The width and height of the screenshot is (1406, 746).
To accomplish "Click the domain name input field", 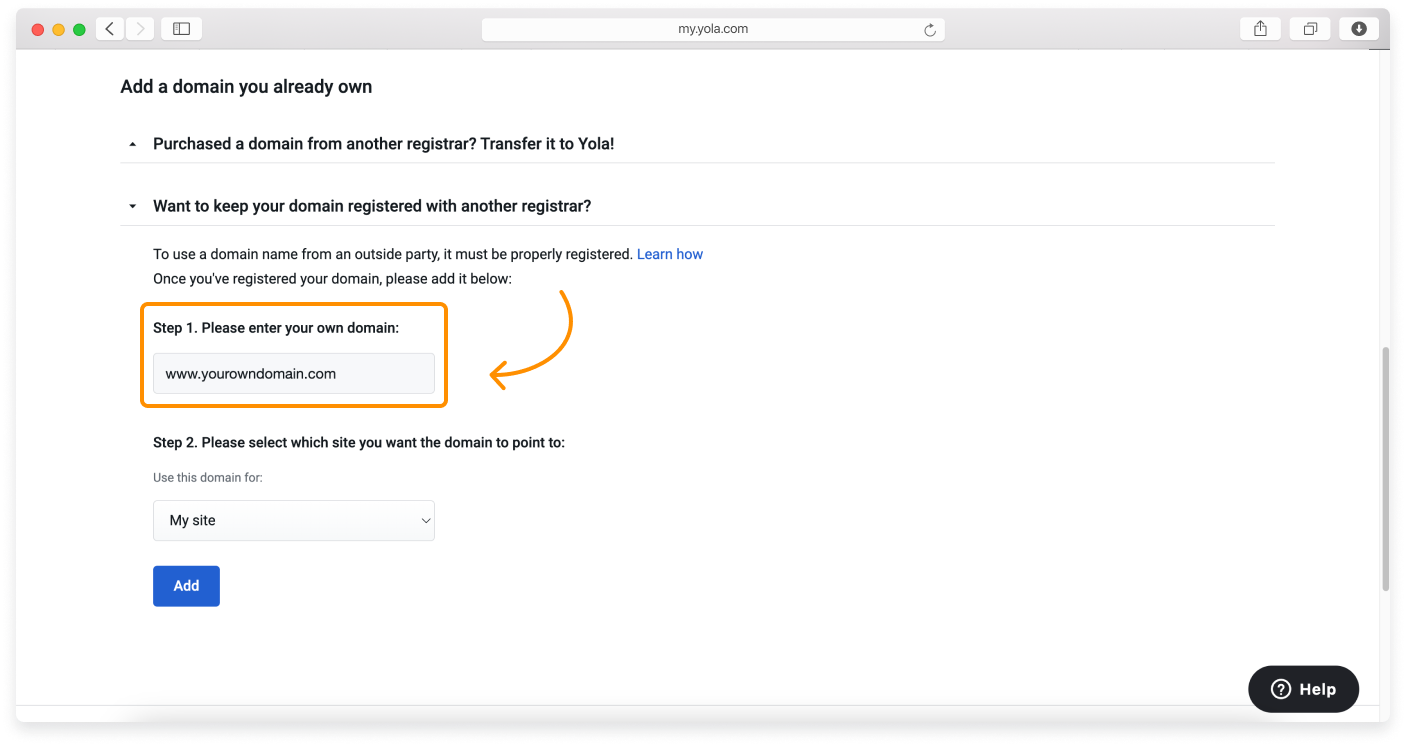I will point(294,374).
